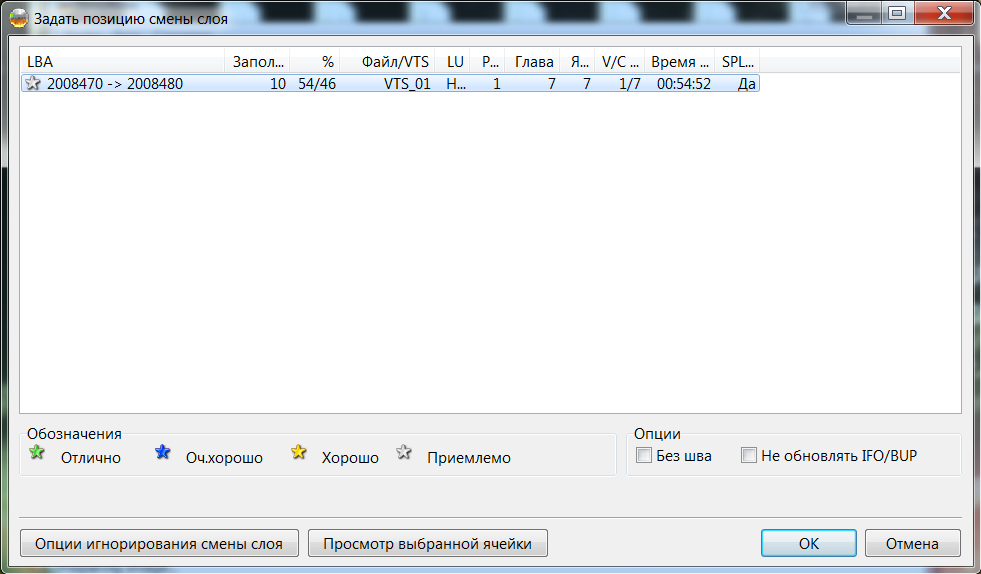Click the 'Да' SPLIP cell
981x574 pixels.
click(x=746, y=84)
